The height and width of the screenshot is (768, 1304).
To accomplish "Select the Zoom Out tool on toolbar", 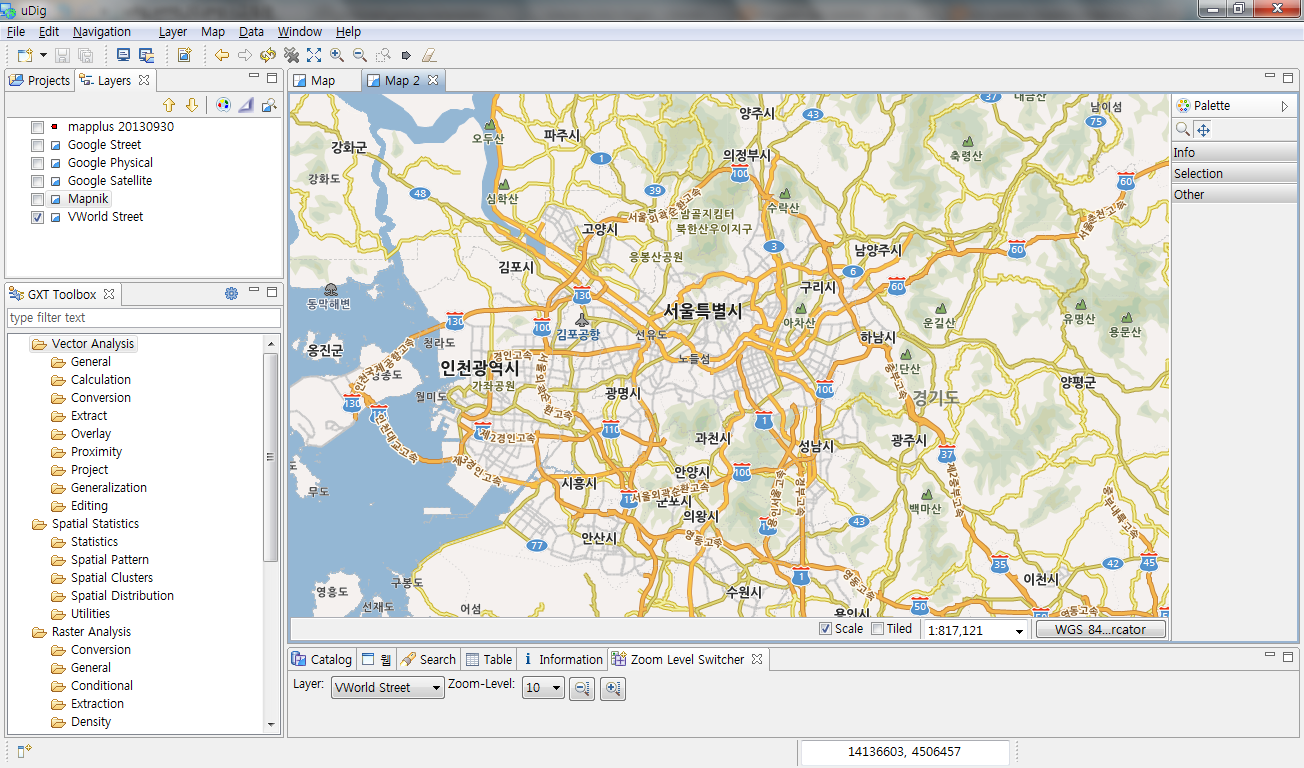I will pyautogui.click(x=360, y=55).
